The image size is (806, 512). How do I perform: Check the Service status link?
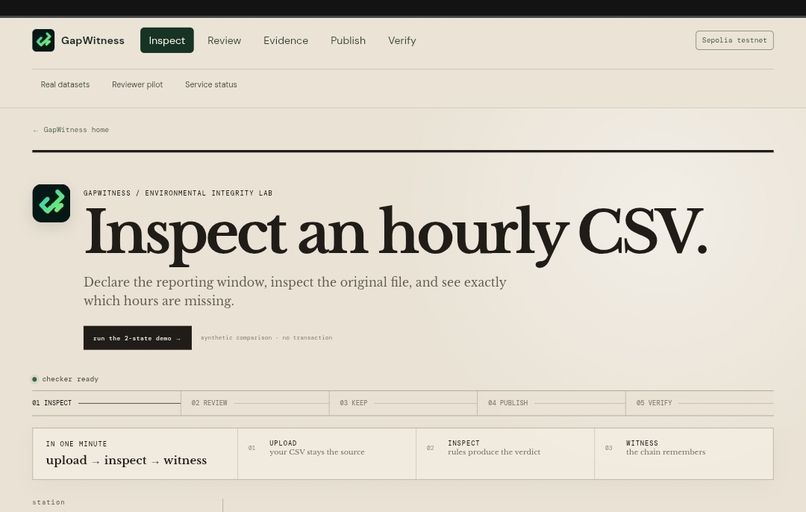coord(211,84)
